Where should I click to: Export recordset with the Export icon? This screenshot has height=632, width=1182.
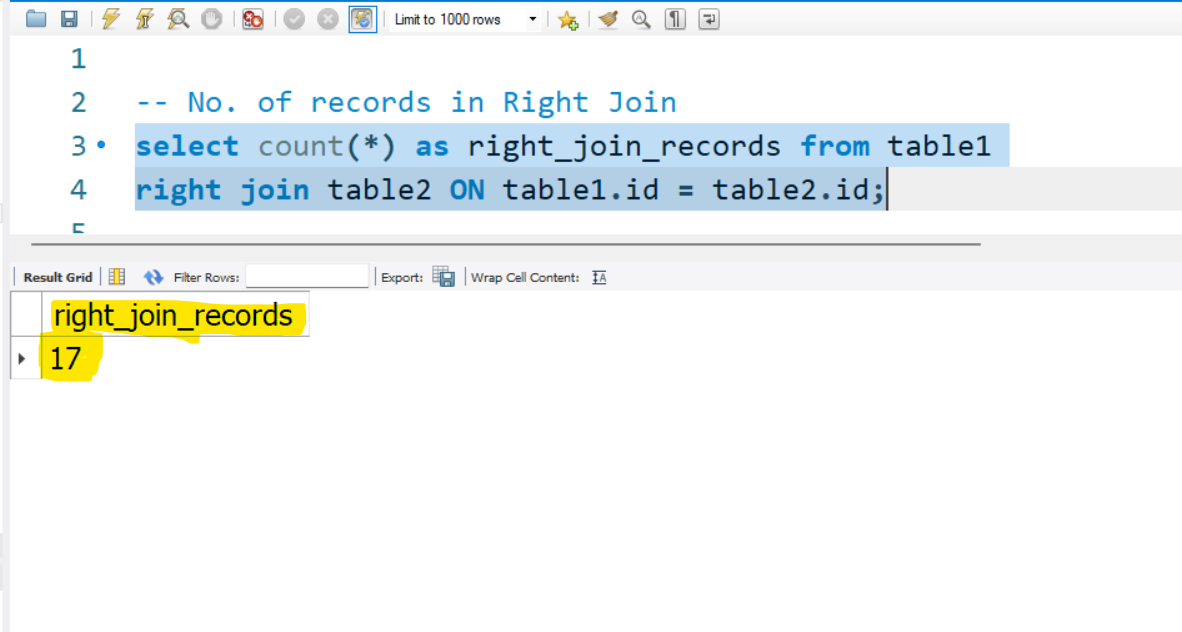pos(443,277)
